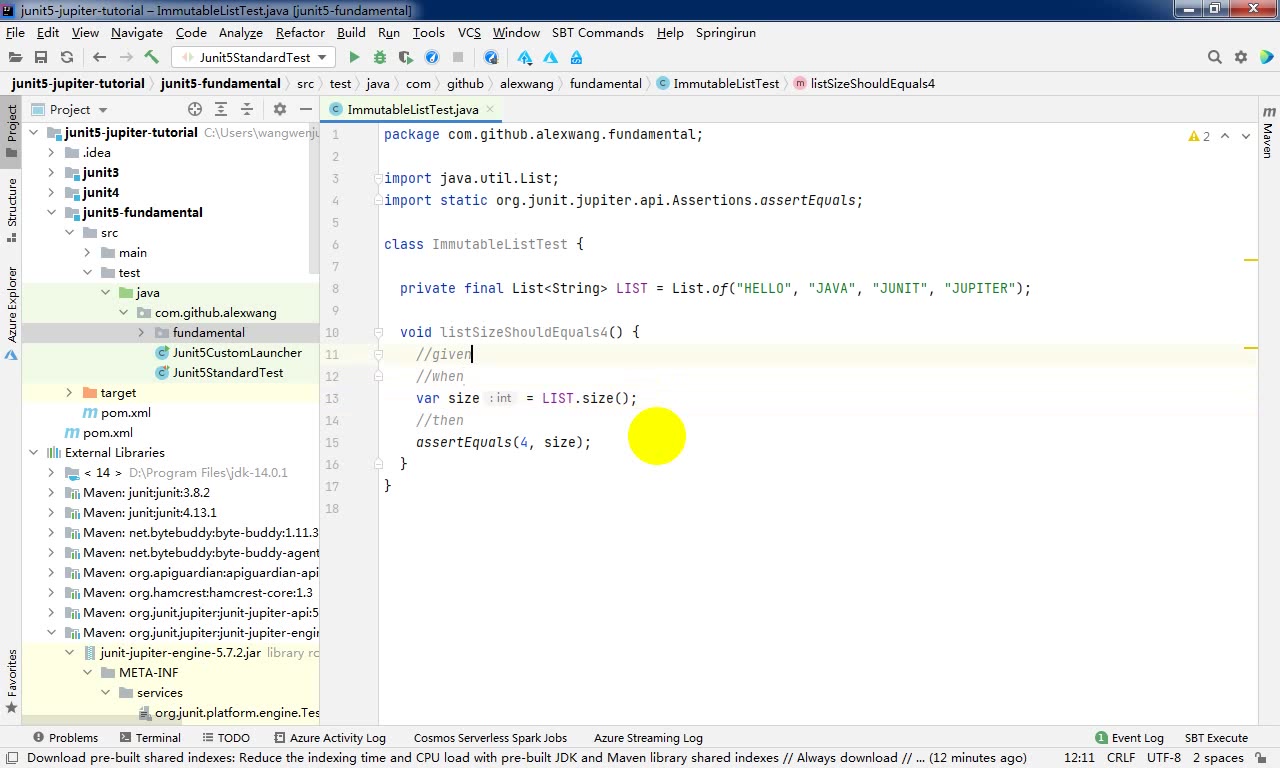Click the colorful icon at toolbar's far right
1280x768 pixels.
pos(1265,57)
